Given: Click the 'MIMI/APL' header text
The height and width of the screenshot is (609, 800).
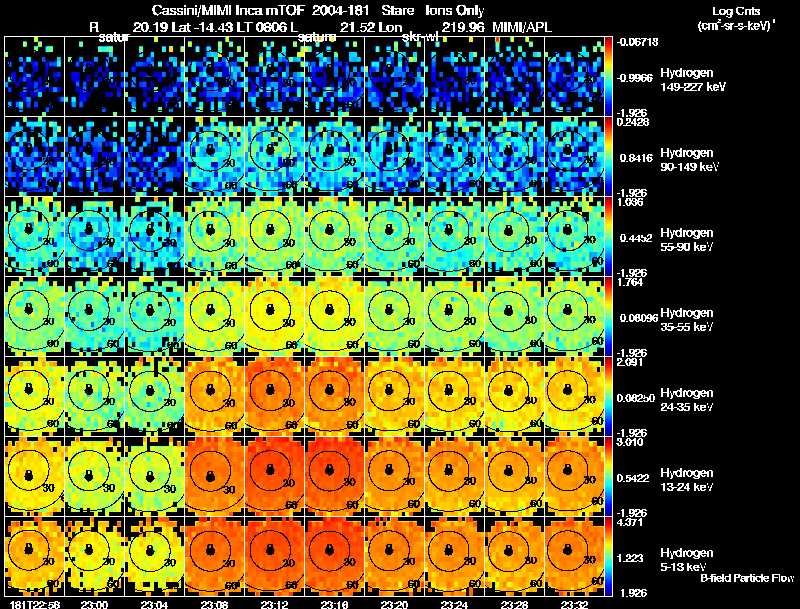Looking at the screenshot, I should [522, 27].
